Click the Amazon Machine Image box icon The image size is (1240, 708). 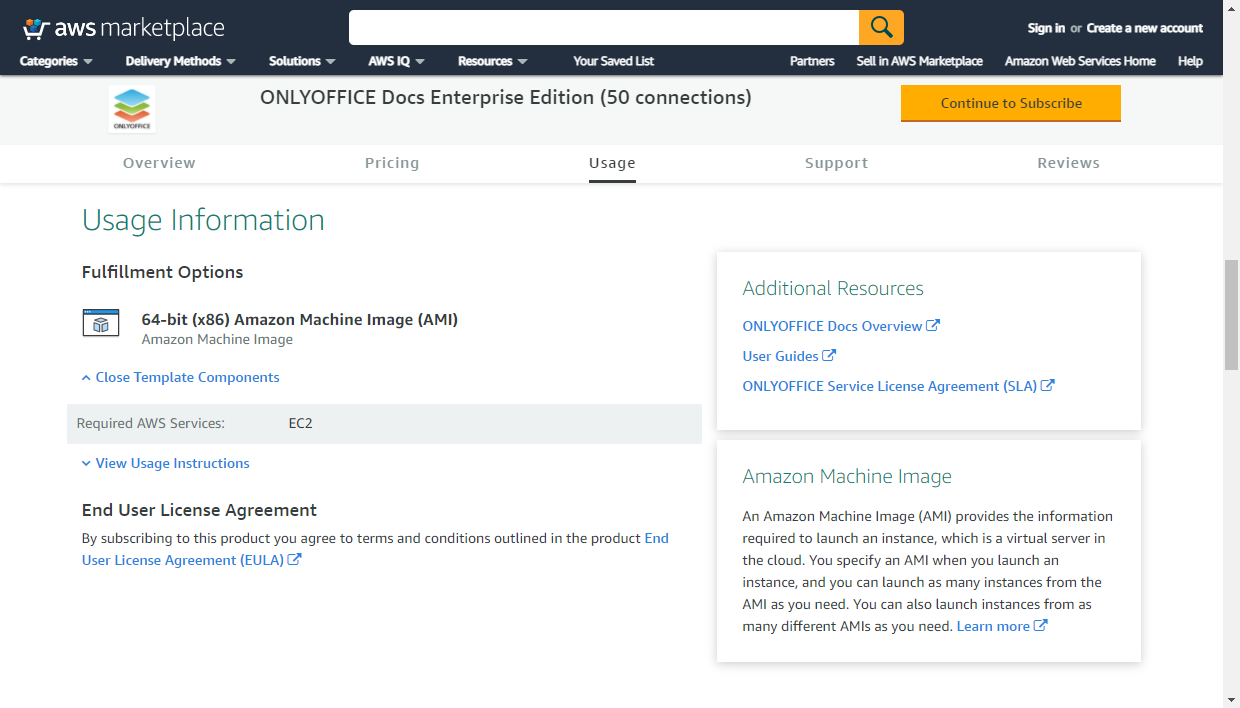pos(100,323)
